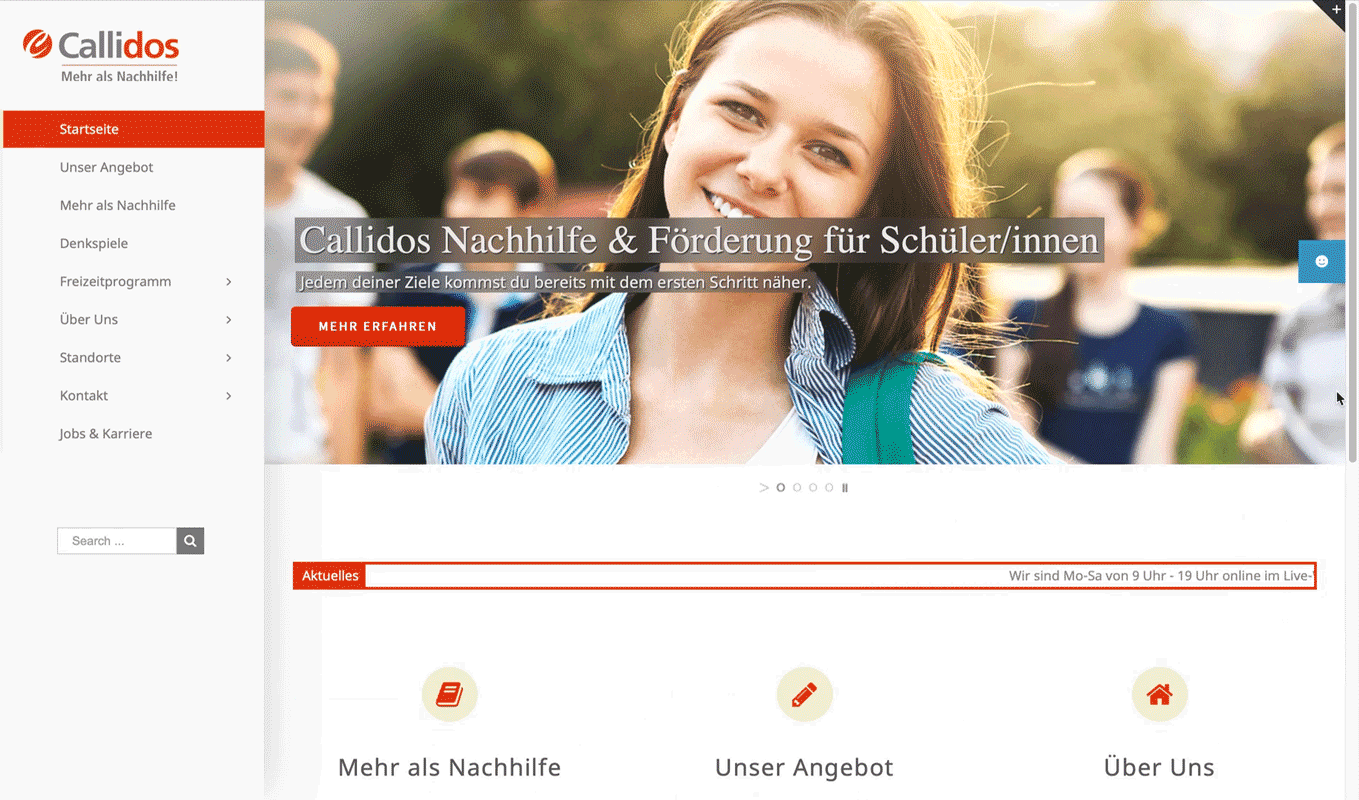This screenshot has width=1359, height=800.
Task: Expand the Kontakt submenu arrow
Action: (229, 396)
